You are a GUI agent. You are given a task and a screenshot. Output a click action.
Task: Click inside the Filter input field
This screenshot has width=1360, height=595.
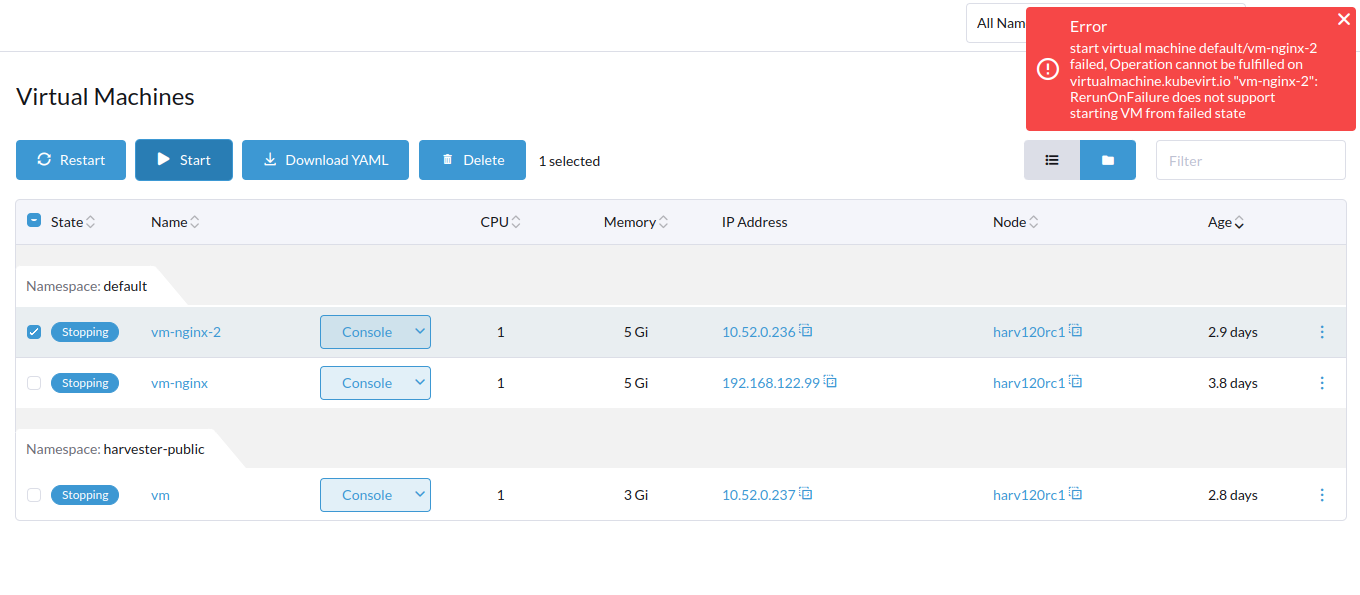click(1250, 160)
